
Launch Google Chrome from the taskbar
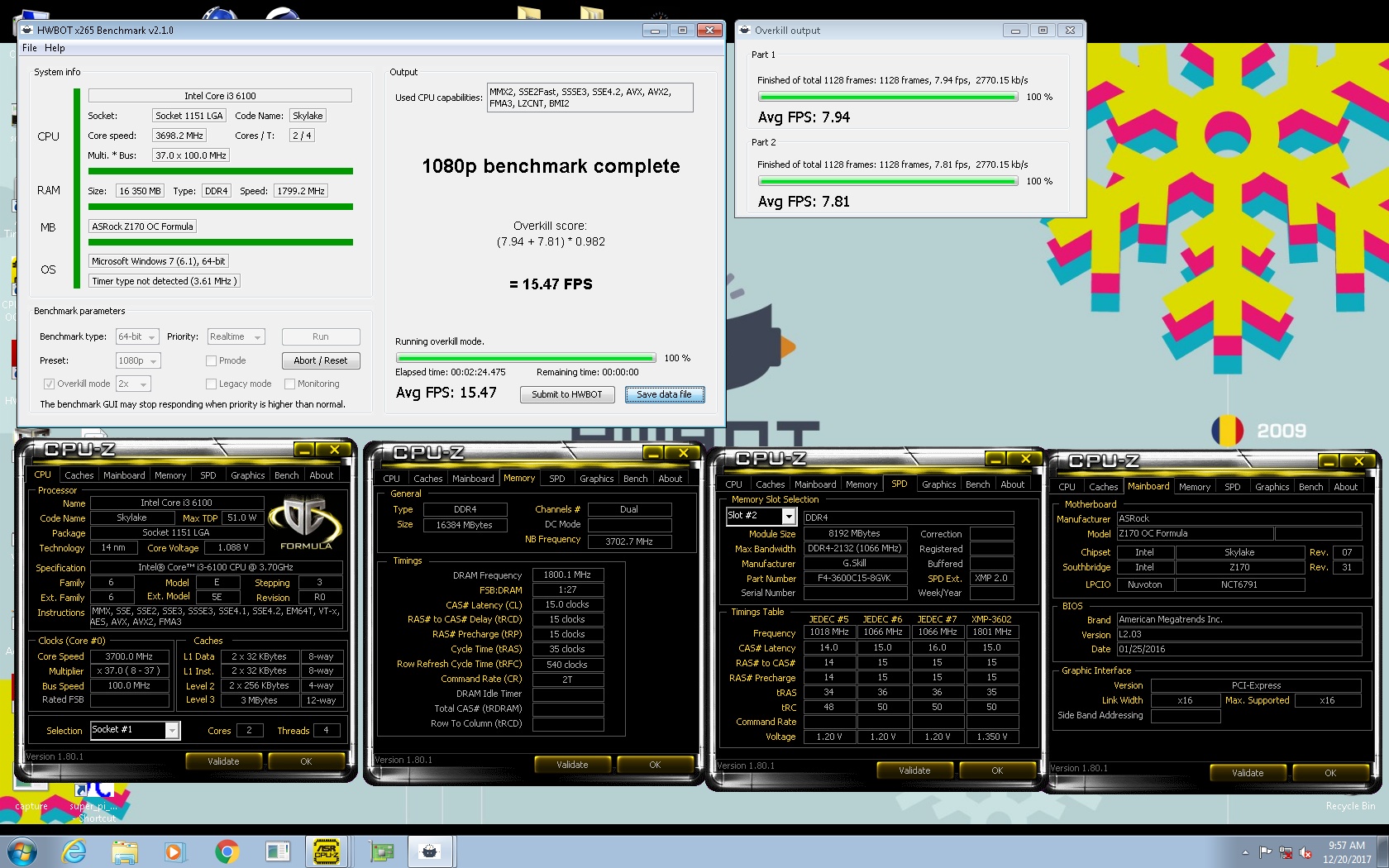[x=227, y=851]
